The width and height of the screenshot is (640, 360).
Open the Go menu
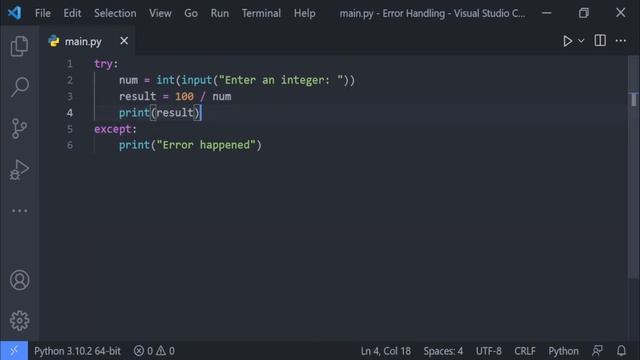pyautogui.click(x=191, y=13)
